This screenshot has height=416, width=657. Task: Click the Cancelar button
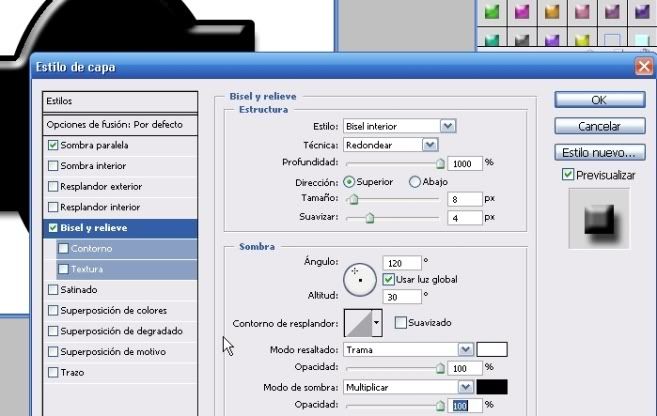click(600, 126)
